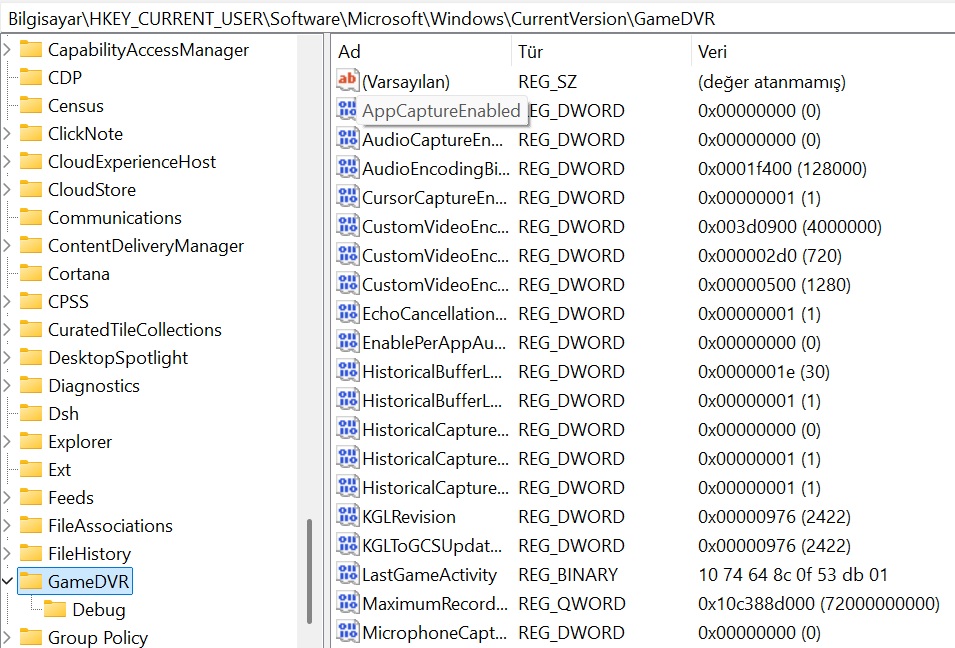Select the GameDVR folder icon
The image size is (955, 648).
[x=32, y=581]
